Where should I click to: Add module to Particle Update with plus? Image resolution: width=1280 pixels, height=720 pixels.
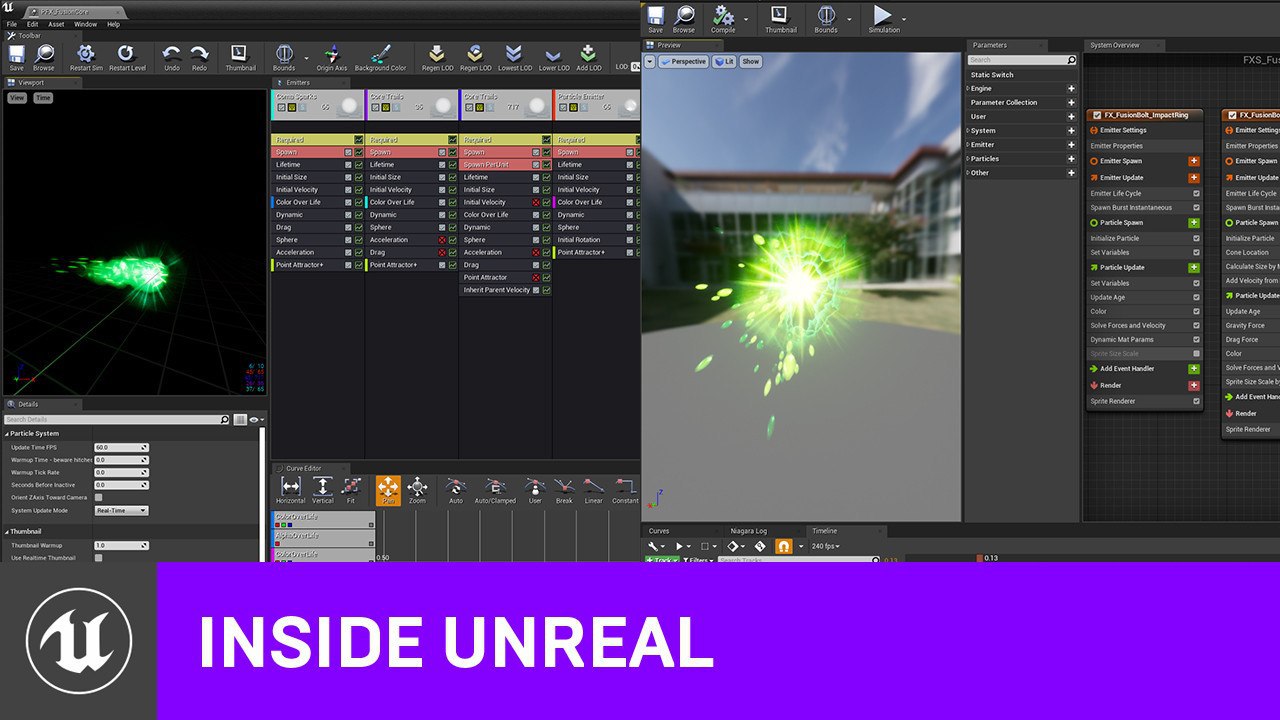pos(1194,268)
